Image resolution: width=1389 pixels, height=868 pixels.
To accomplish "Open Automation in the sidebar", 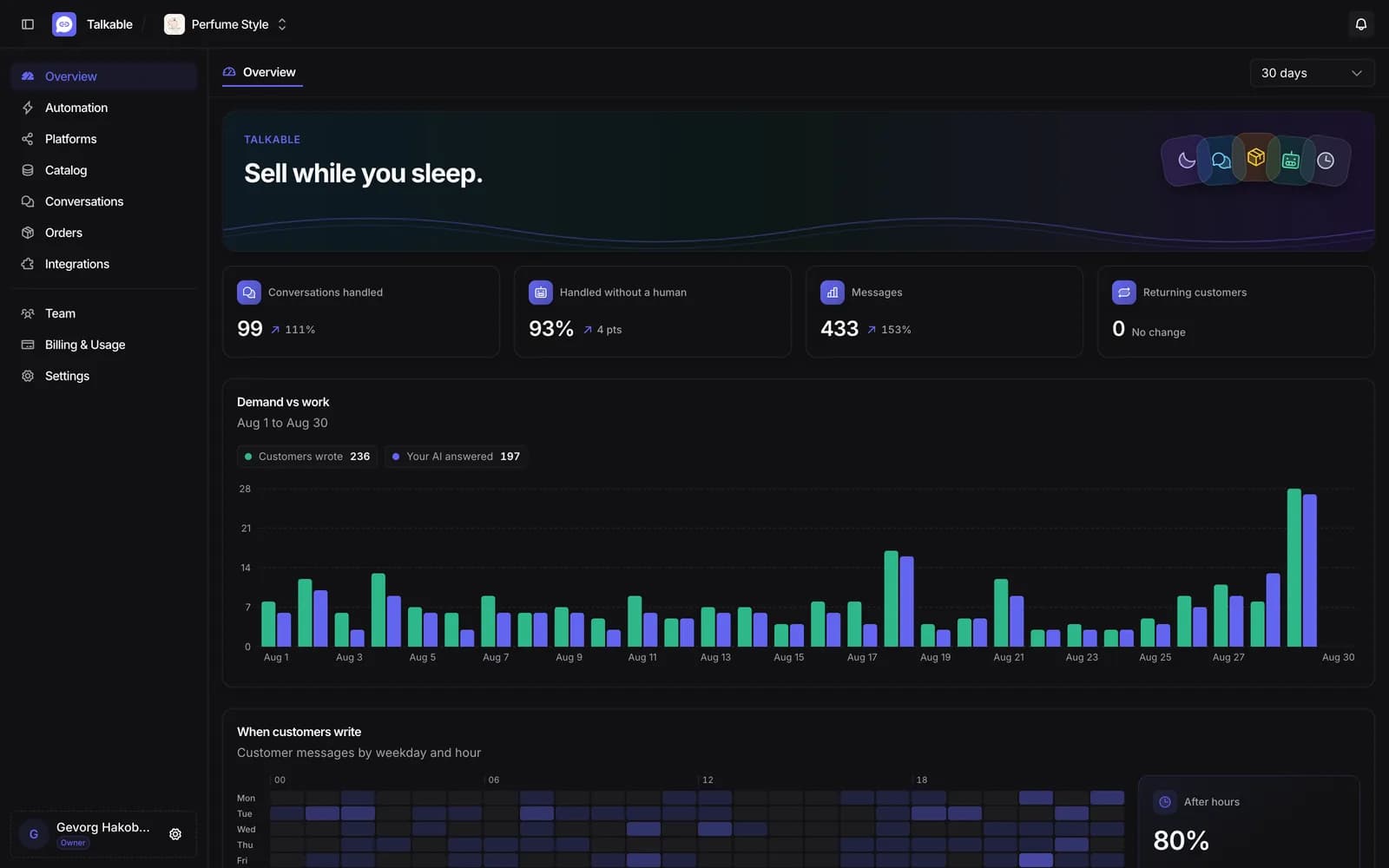I will pos(104,108).
